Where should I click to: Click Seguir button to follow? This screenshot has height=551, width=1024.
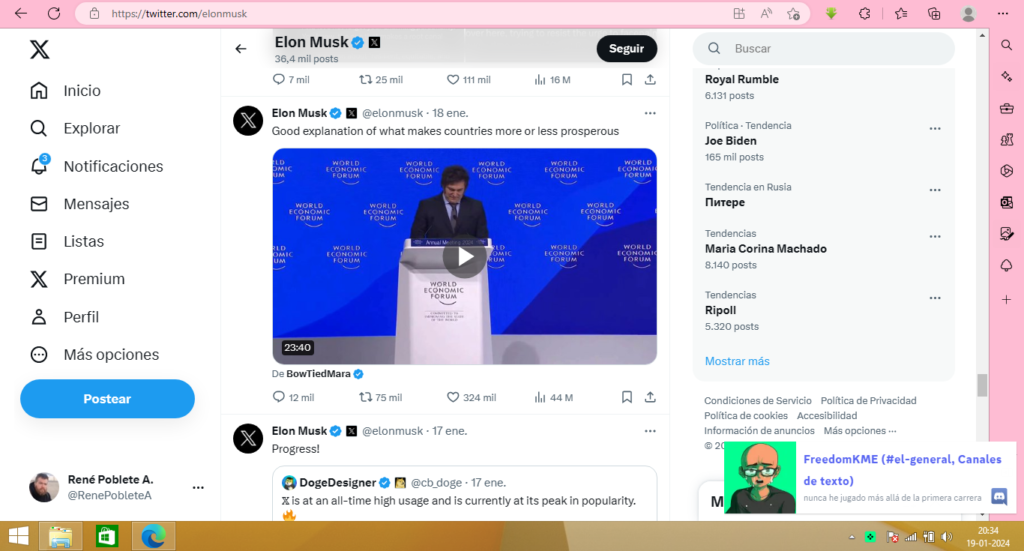(x=626, y=49)
